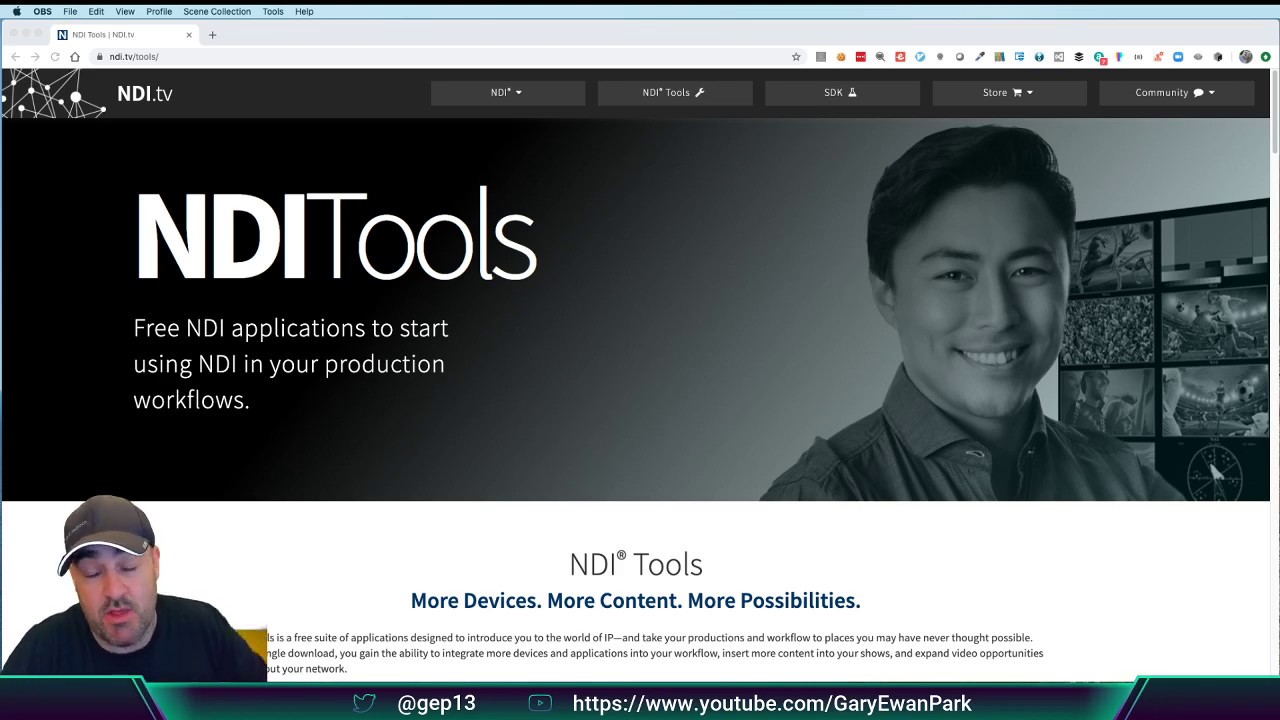Expand the Store navigation dropdown
This screenshot has height=720, width=1280.
1009,93
